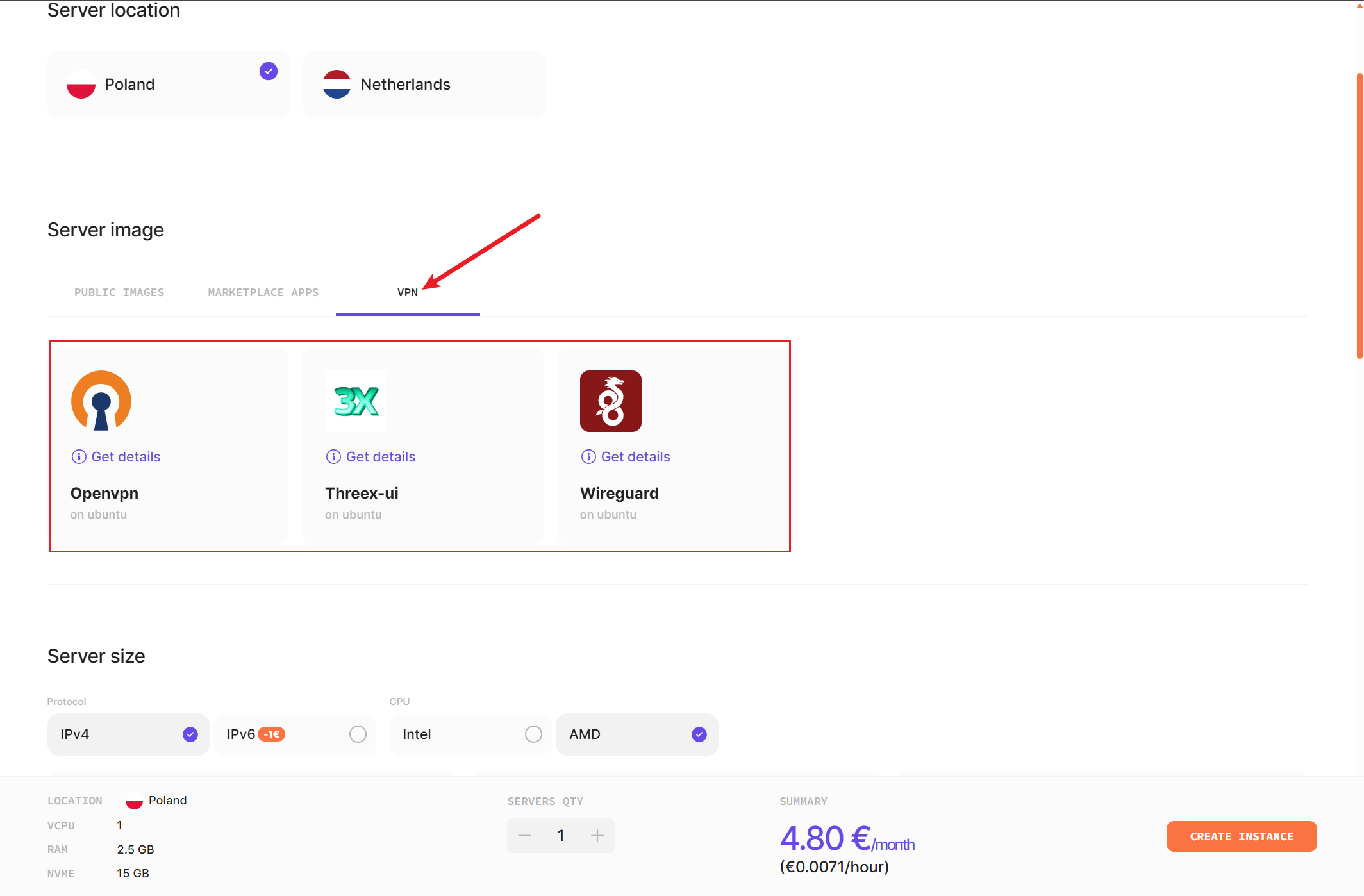Click the Poland flag icon in location card
Screen dimensions: 1364x896
pyautogui.click(x=81, y=85)
